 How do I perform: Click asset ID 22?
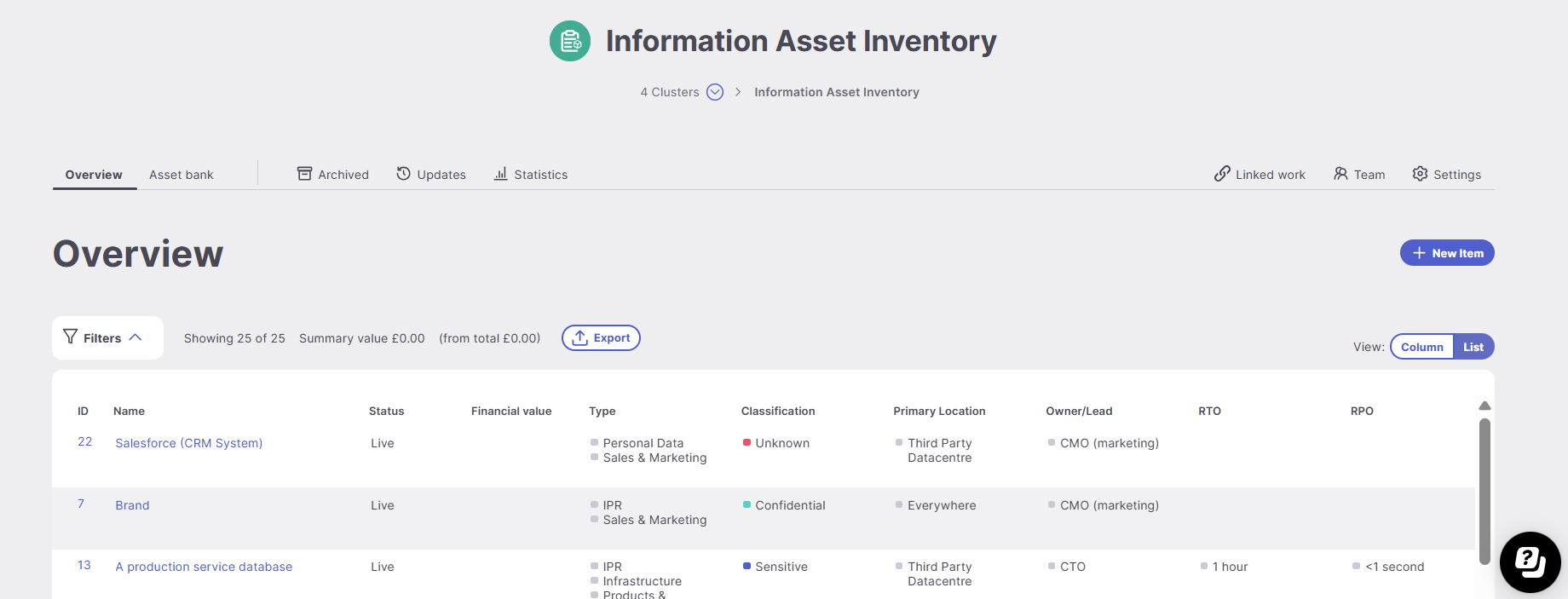point(85,441)
